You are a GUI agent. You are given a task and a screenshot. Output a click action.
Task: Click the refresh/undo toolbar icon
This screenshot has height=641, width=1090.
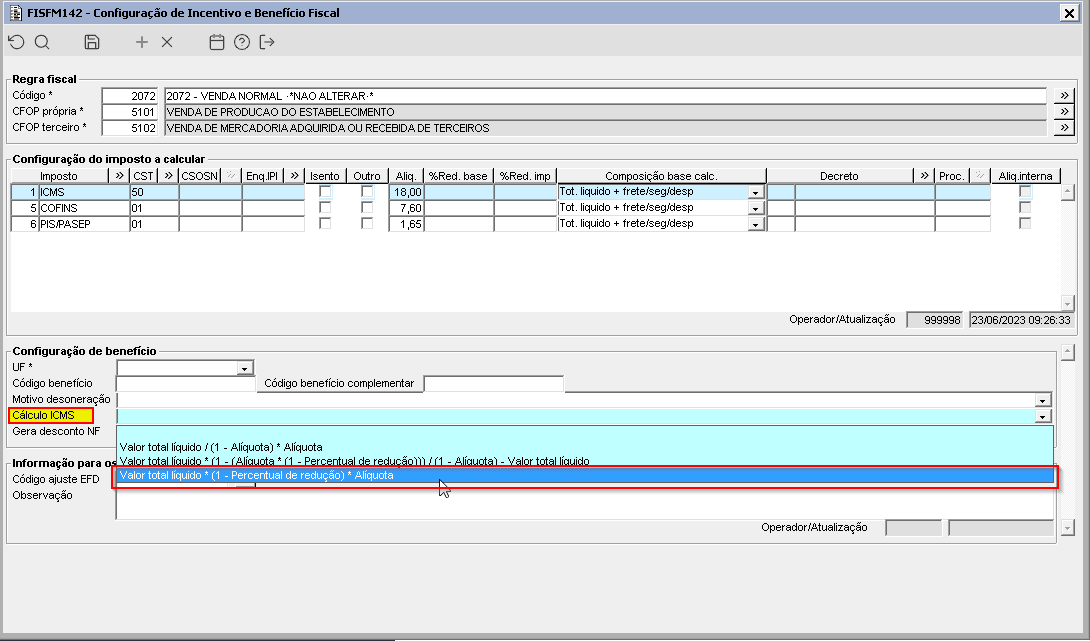tap(17, 42)
